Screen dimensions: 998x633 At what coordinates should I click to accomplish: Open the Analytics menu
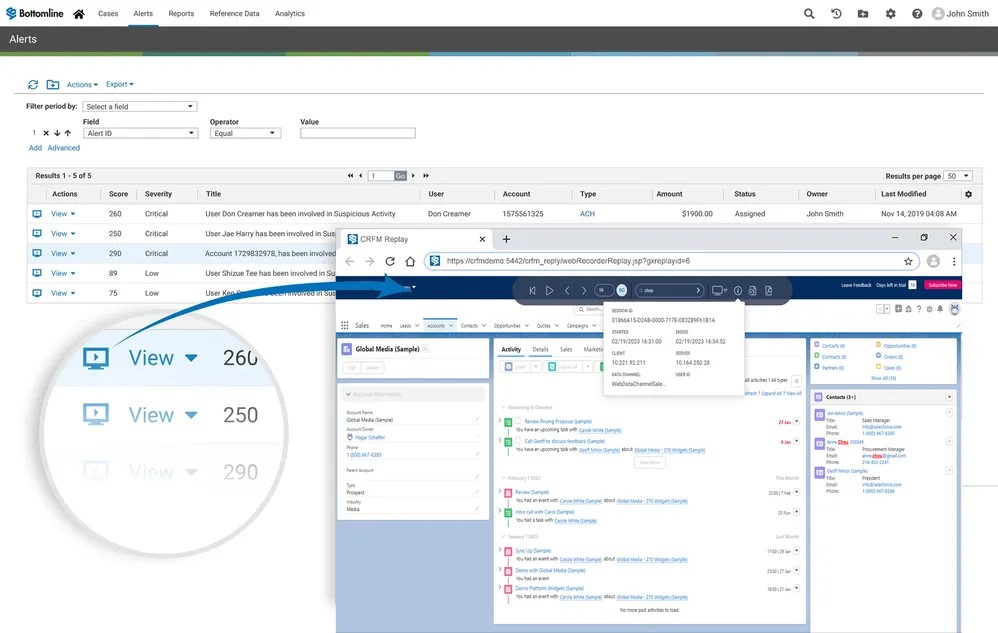pos(290,13)
